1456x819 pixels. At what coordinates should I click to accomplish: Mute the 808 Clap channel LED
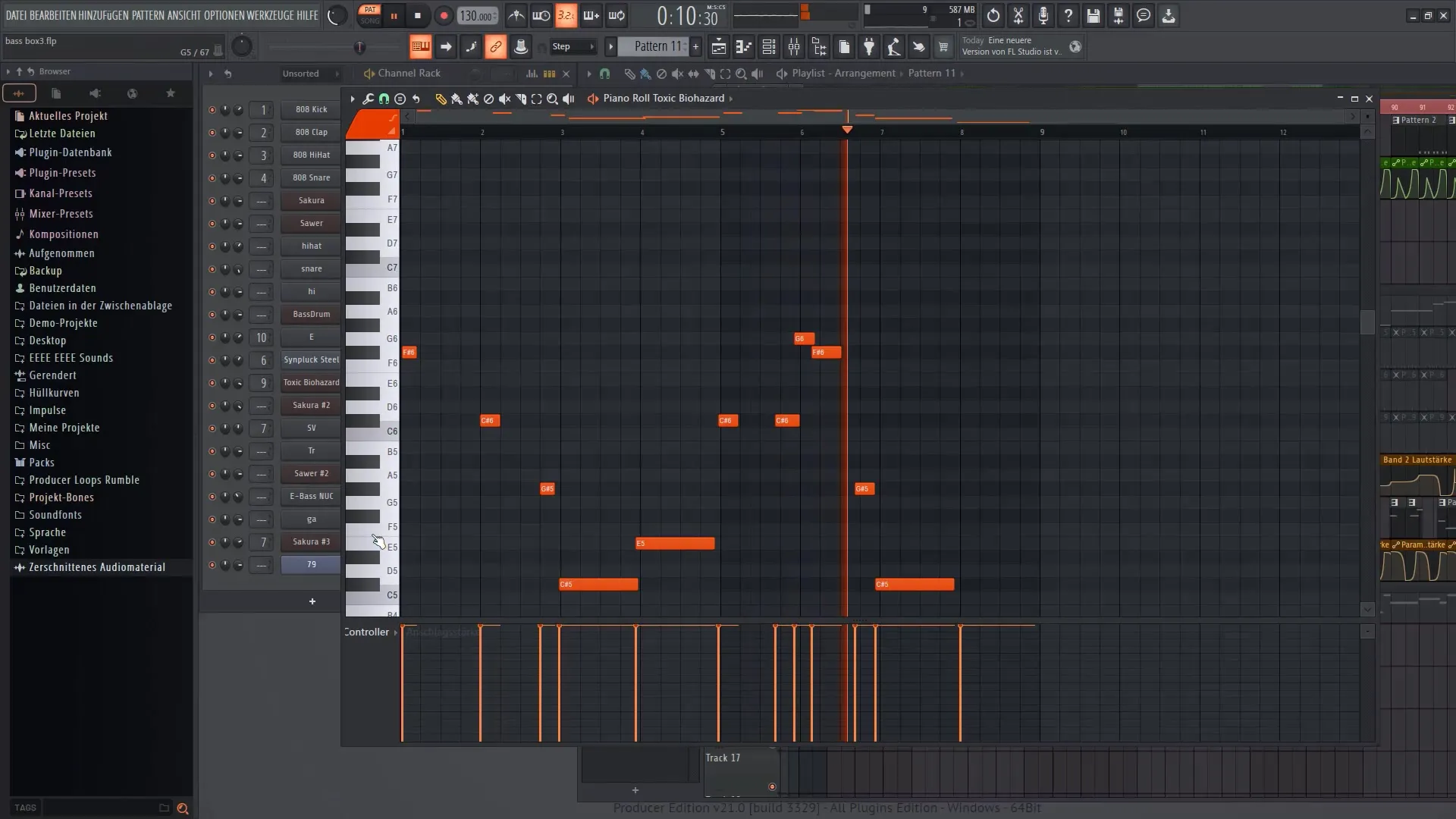(x=212, y=133)
